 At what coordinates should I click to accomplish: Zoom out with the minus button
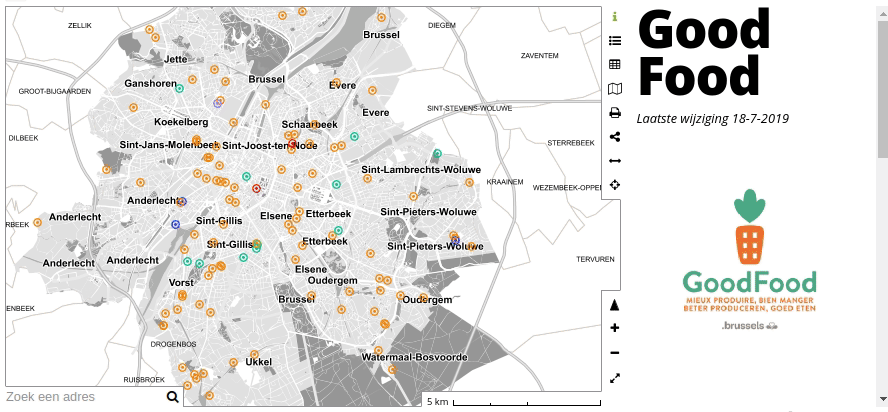pos(615,353)
